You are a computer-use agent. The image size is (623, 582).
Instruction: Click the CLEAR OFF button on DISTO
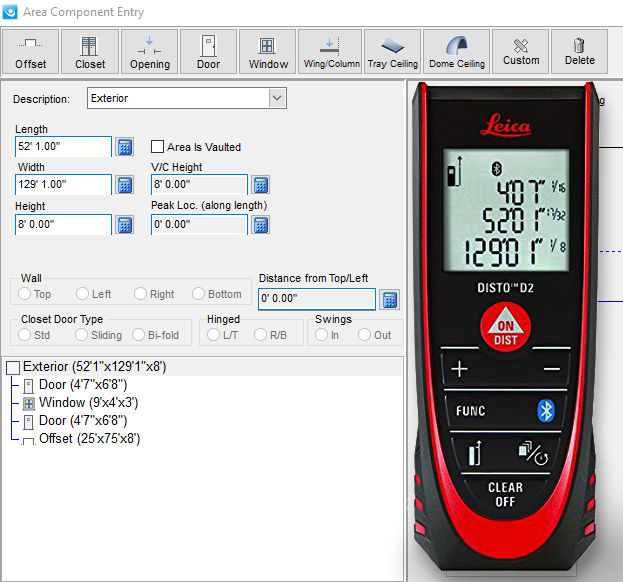click(x=505, y=494)
